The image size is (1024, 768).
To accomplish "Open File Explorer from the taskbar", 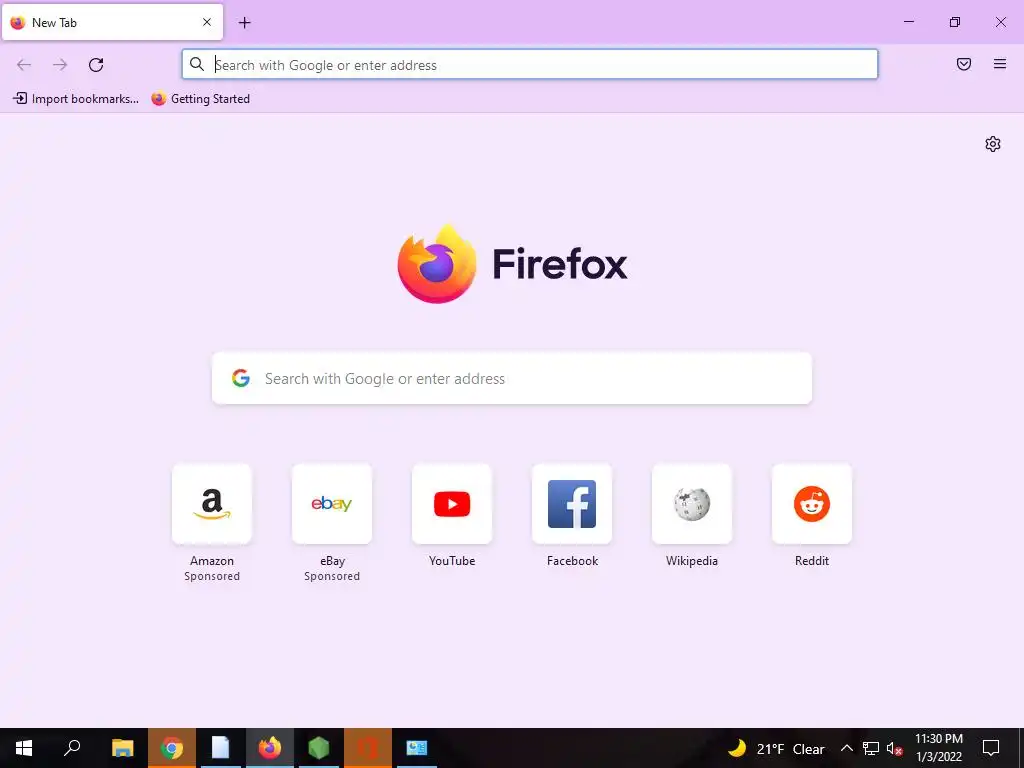I will click(x=122, y=748).
